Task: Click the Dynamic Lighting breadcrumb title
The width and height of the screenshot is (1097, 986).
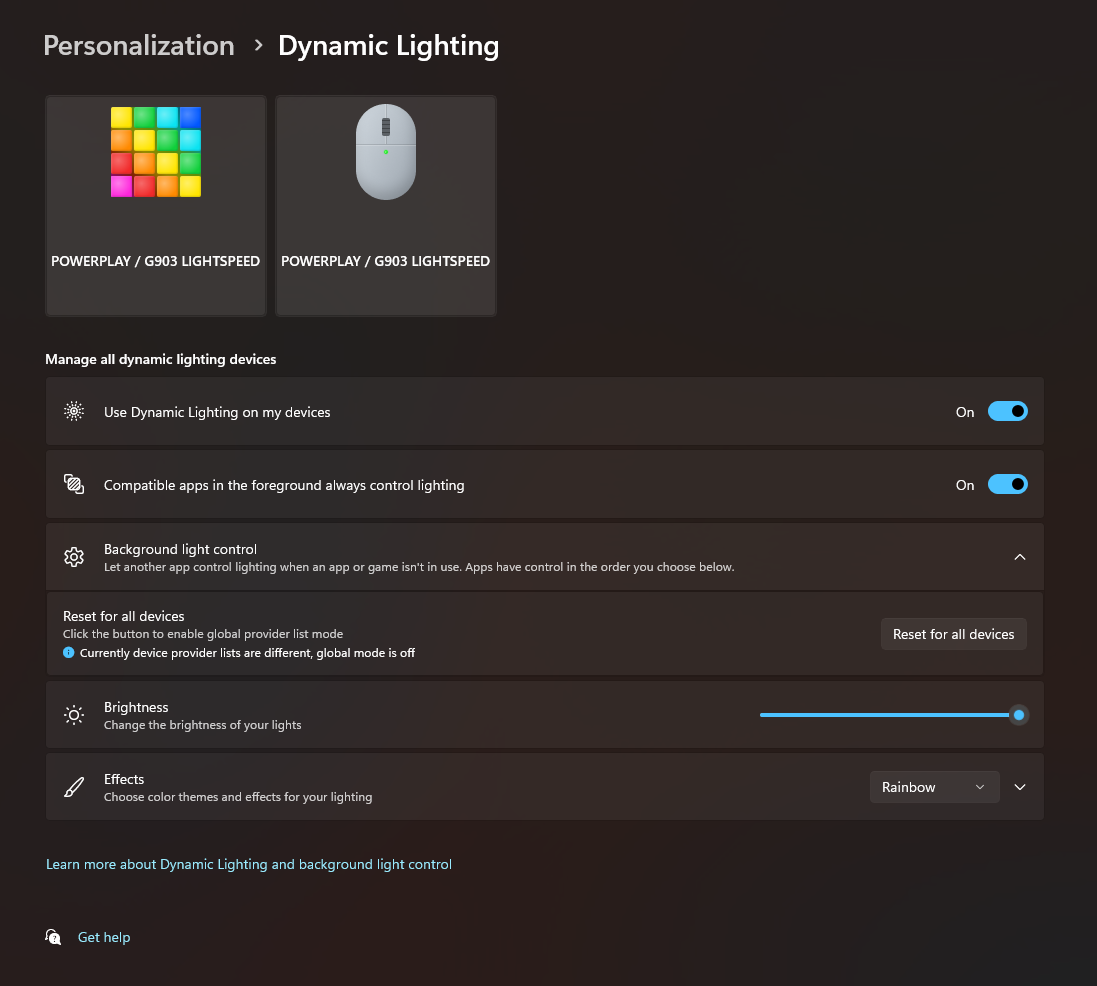Action: coord(388,46)
